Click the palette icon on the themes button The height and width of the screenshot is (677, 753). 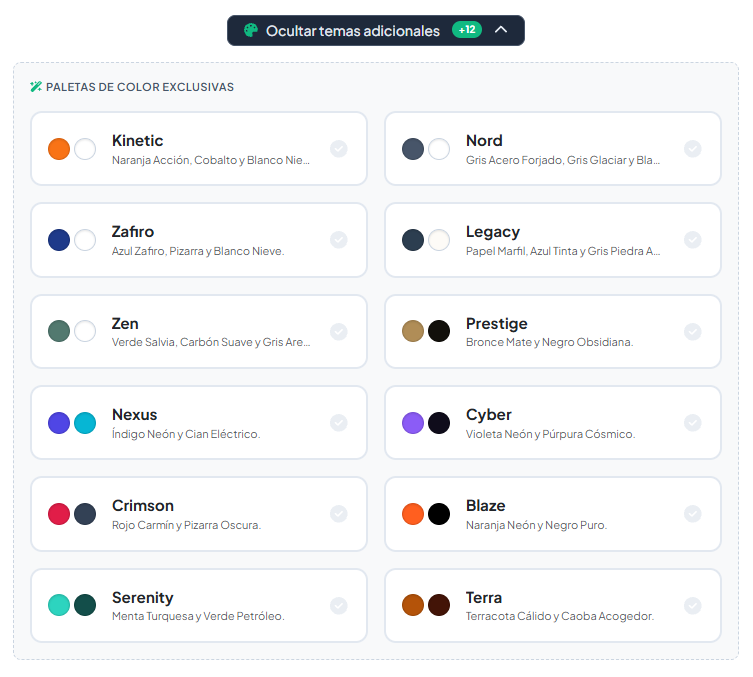(x=251, y=30)
